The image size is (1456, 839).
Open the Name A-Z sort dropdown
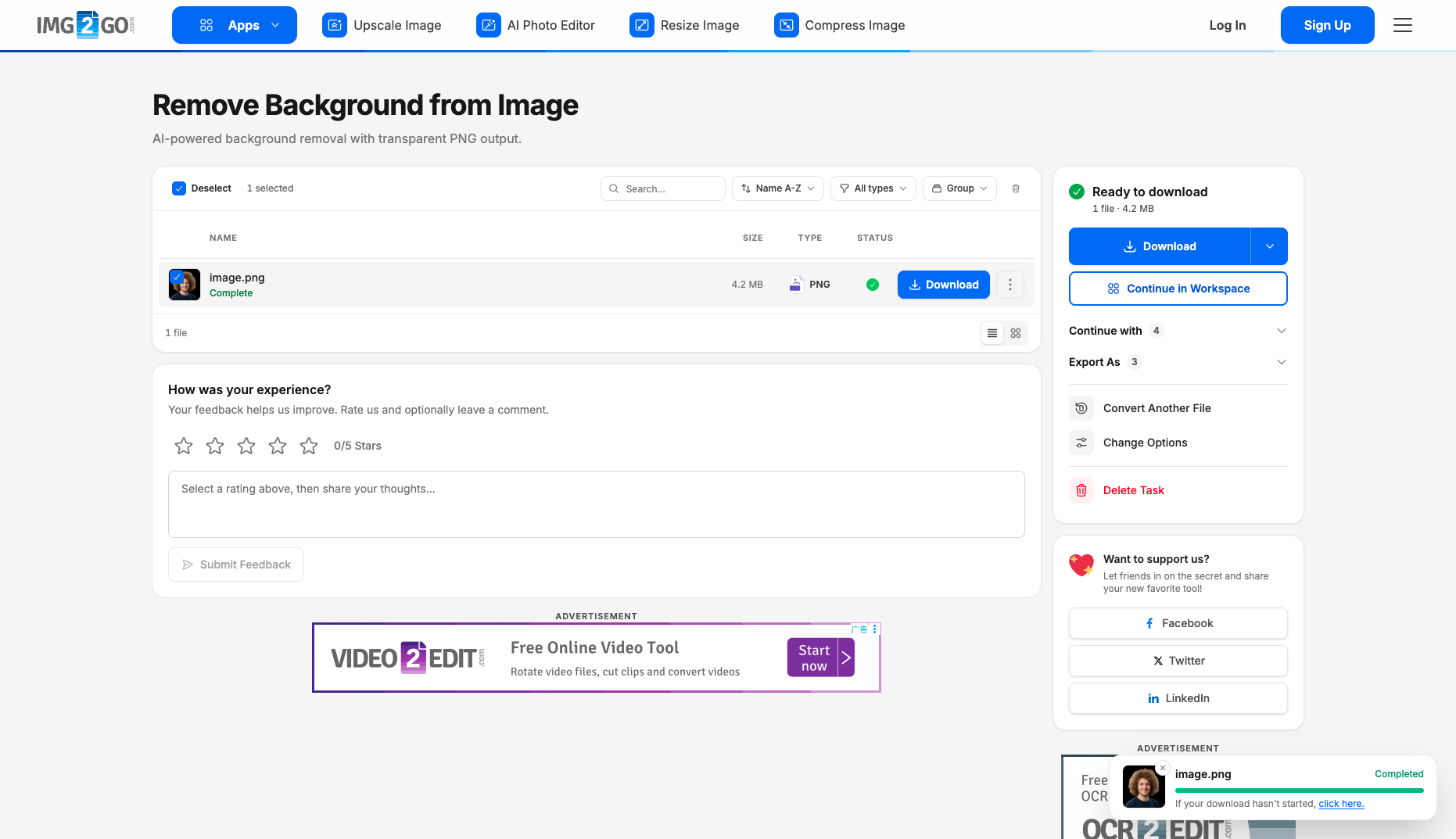click(778, 188)
